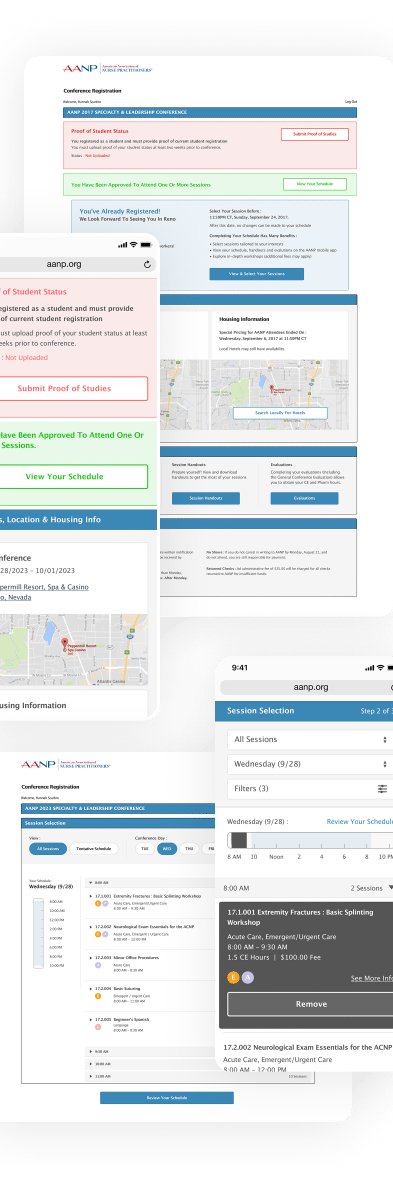Click Review Your Schedule button on bottom tablet

[x=167, y=1098]
